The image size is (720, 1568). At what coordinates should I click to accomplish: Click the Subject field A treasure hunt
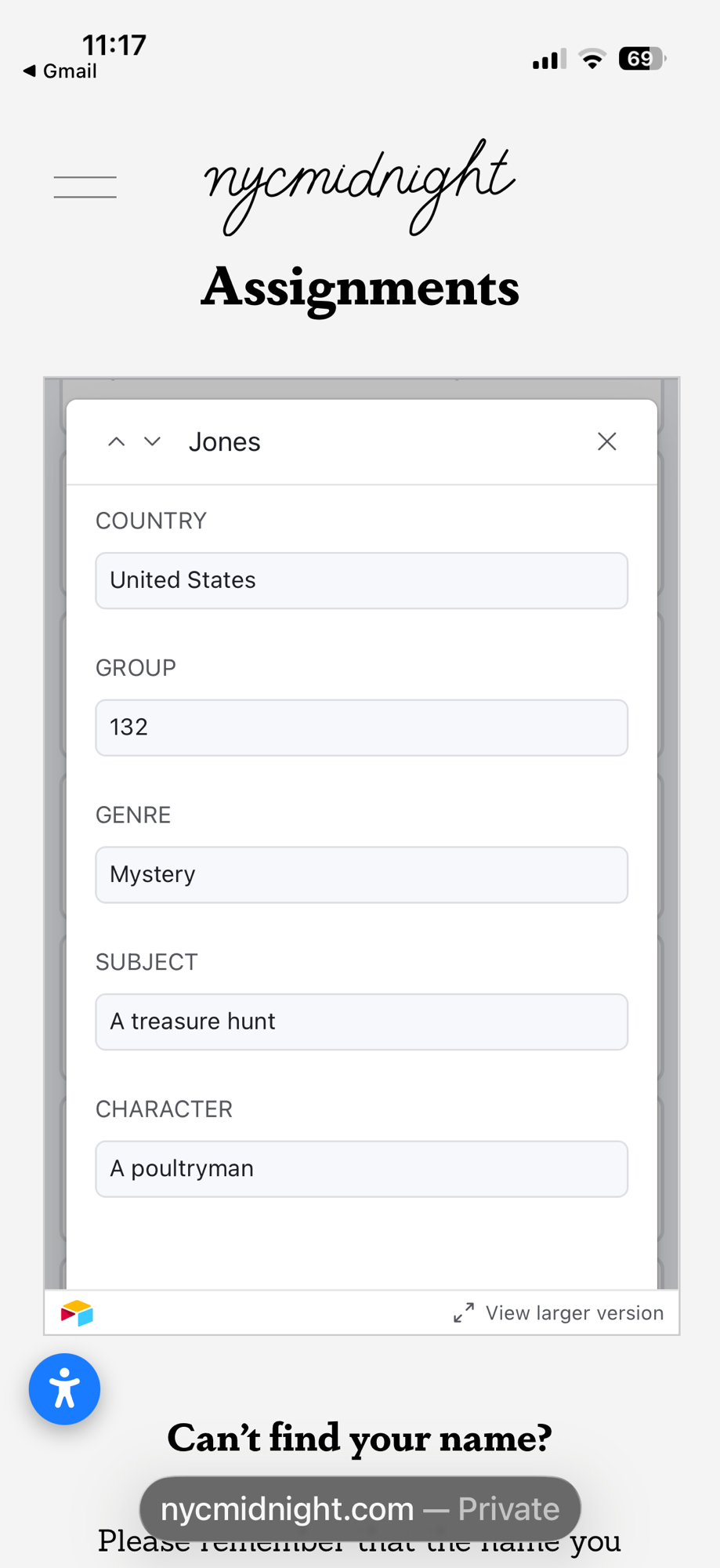pos(361,1022)
